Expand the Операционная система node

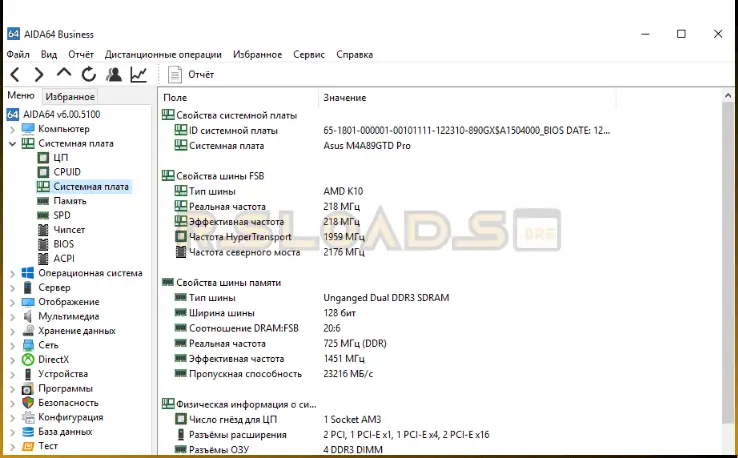click(x=12, y=273)
